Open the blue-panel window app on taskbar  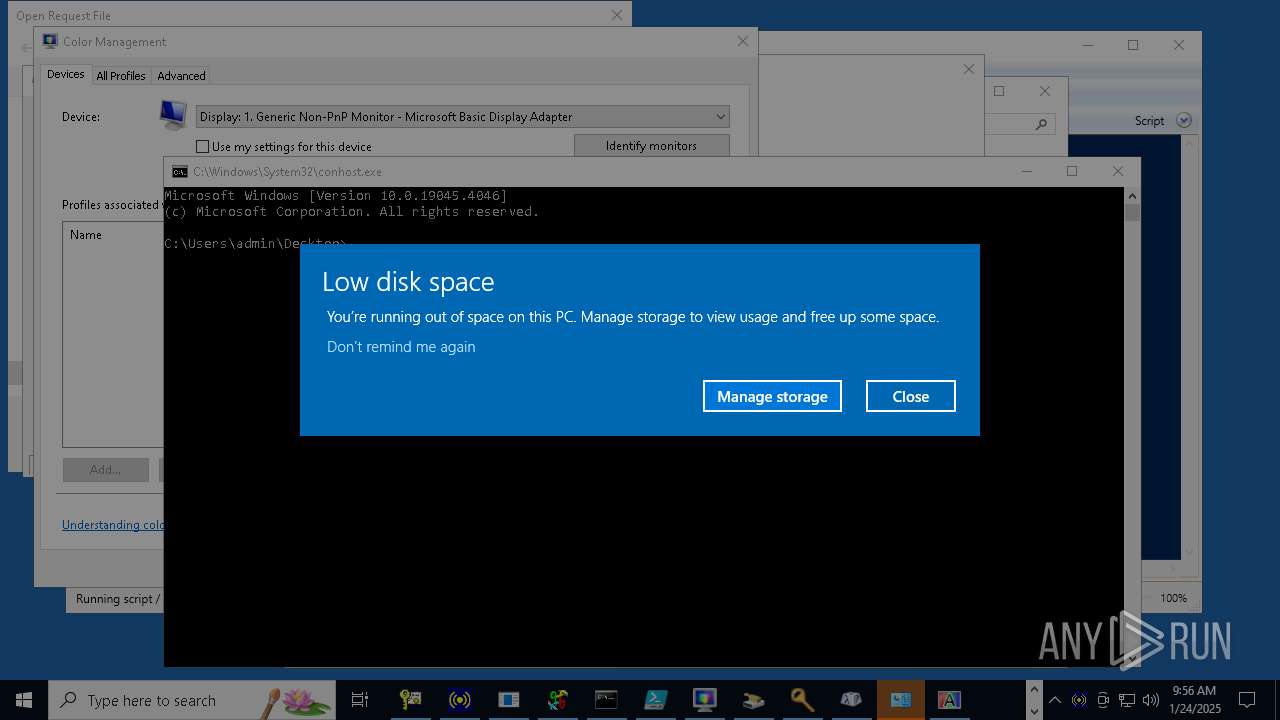[508, 700]
